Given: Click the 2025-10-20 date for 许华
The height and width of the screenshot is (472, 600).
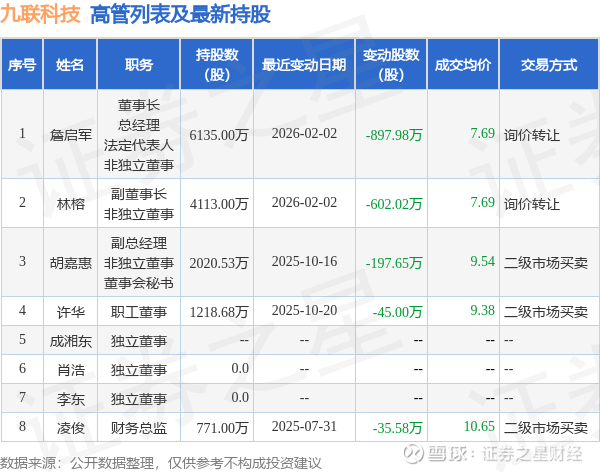Looking at the screenshot, I should 304,310.
